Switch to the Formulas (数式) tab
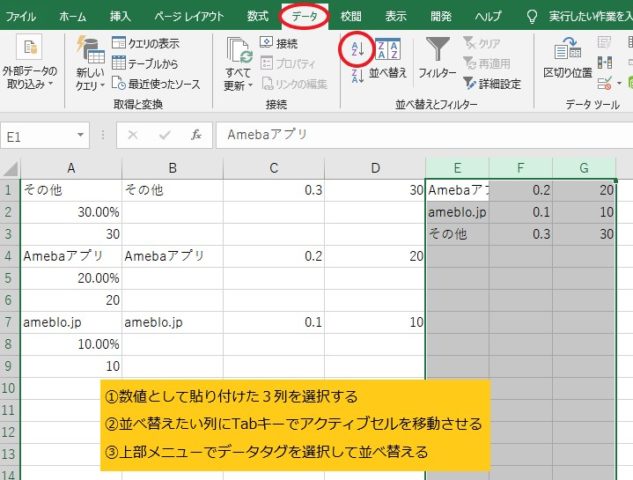The height and width of the screenshot is (480, 633). coord(258,16)
